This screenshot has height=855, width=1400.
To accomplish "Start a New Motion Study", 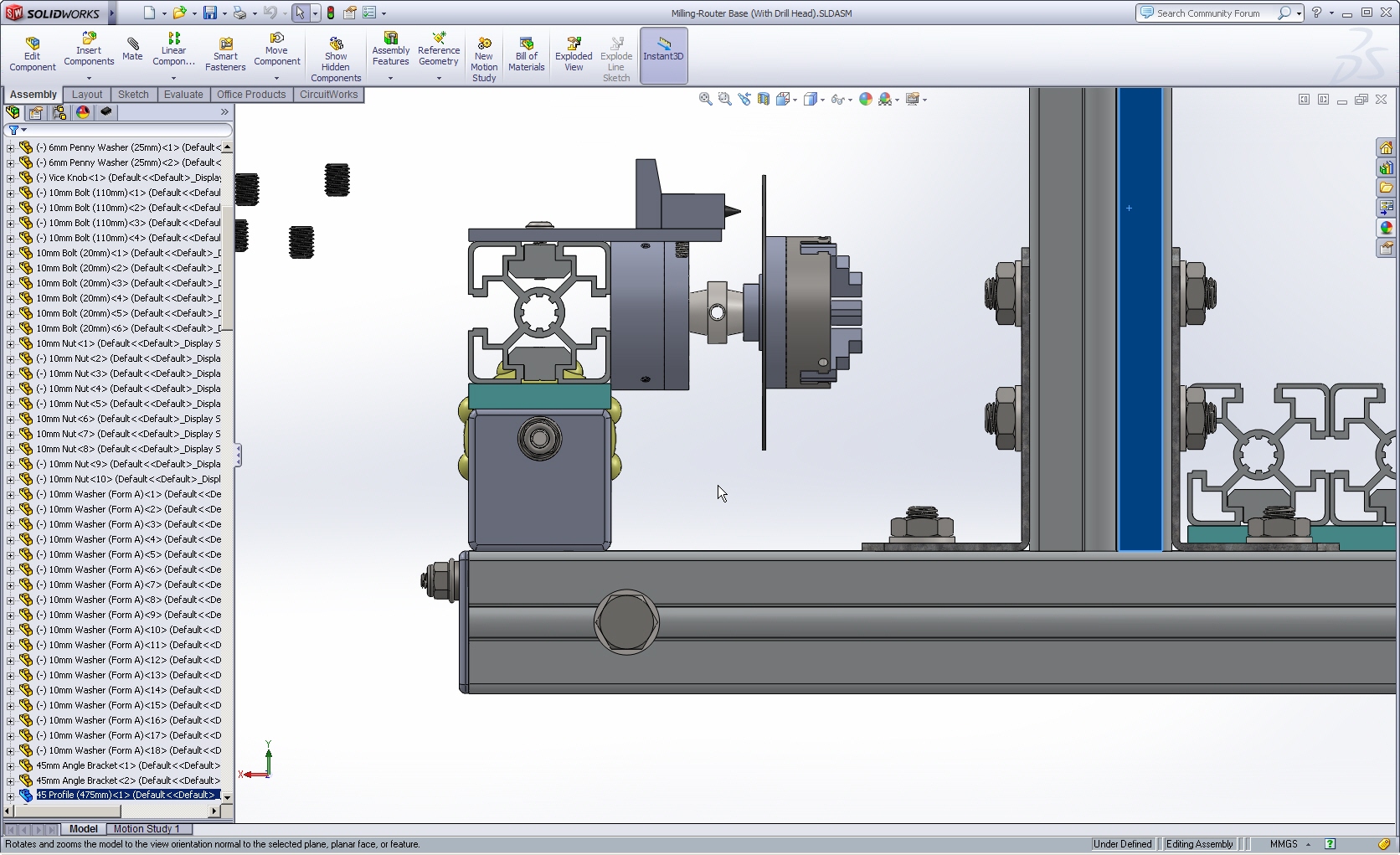I will point(484,59).
